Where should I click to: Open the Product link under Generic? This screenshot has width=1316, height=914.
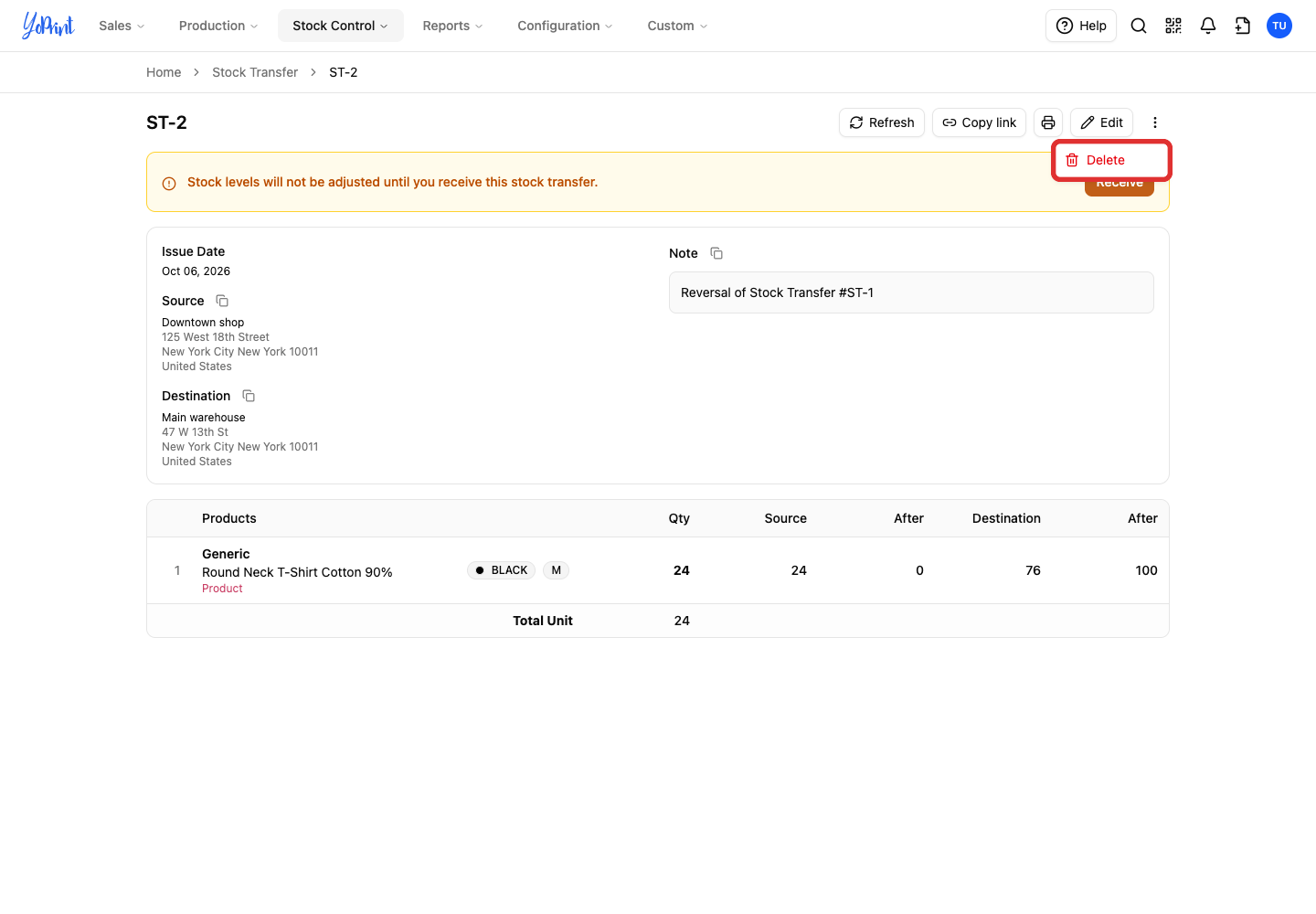[x=222, y=589]
